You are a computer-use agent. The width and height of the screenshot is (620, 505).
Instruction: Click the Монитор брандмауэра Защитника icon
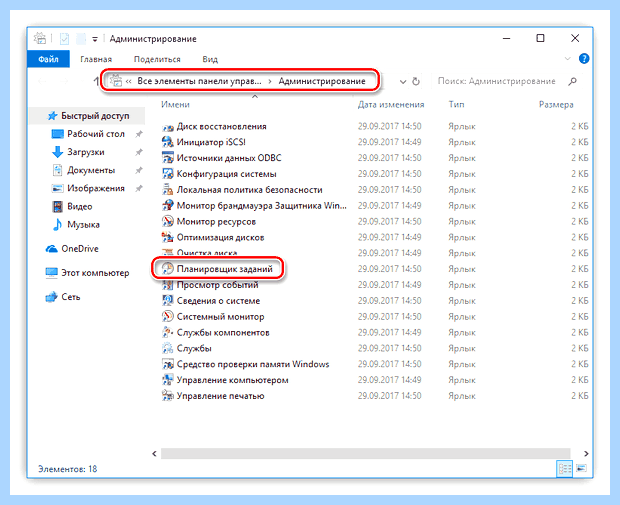pyautogui.click(x=168, y=206)
